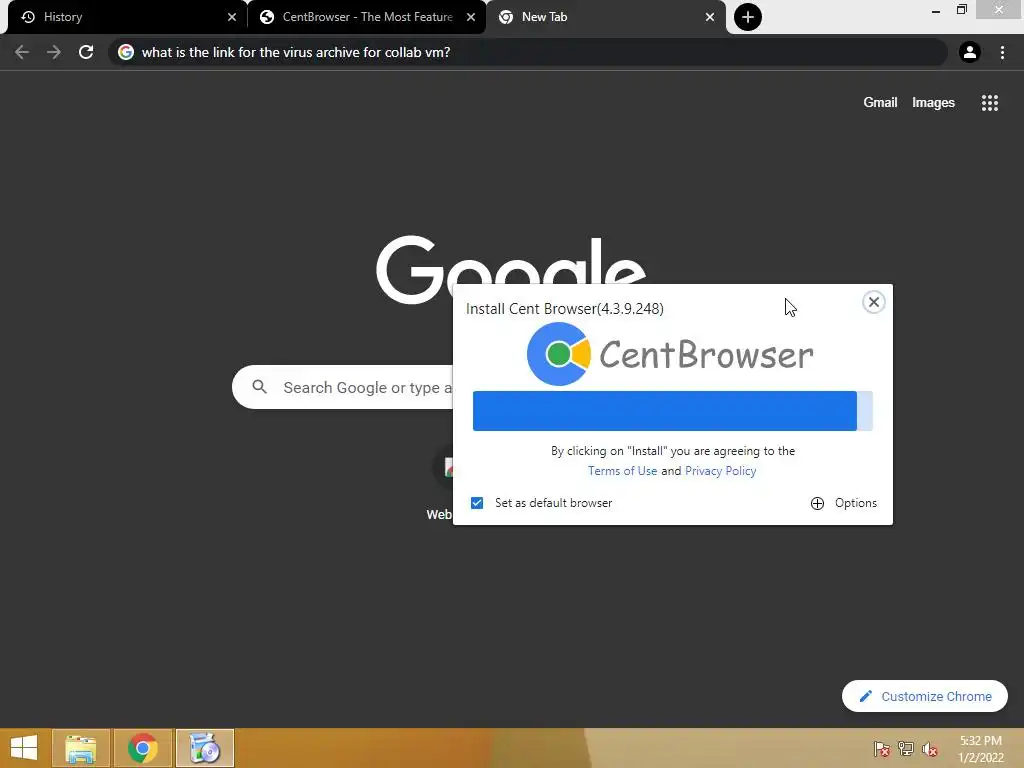
Task: Reload the current page
Action: point(86,52)
